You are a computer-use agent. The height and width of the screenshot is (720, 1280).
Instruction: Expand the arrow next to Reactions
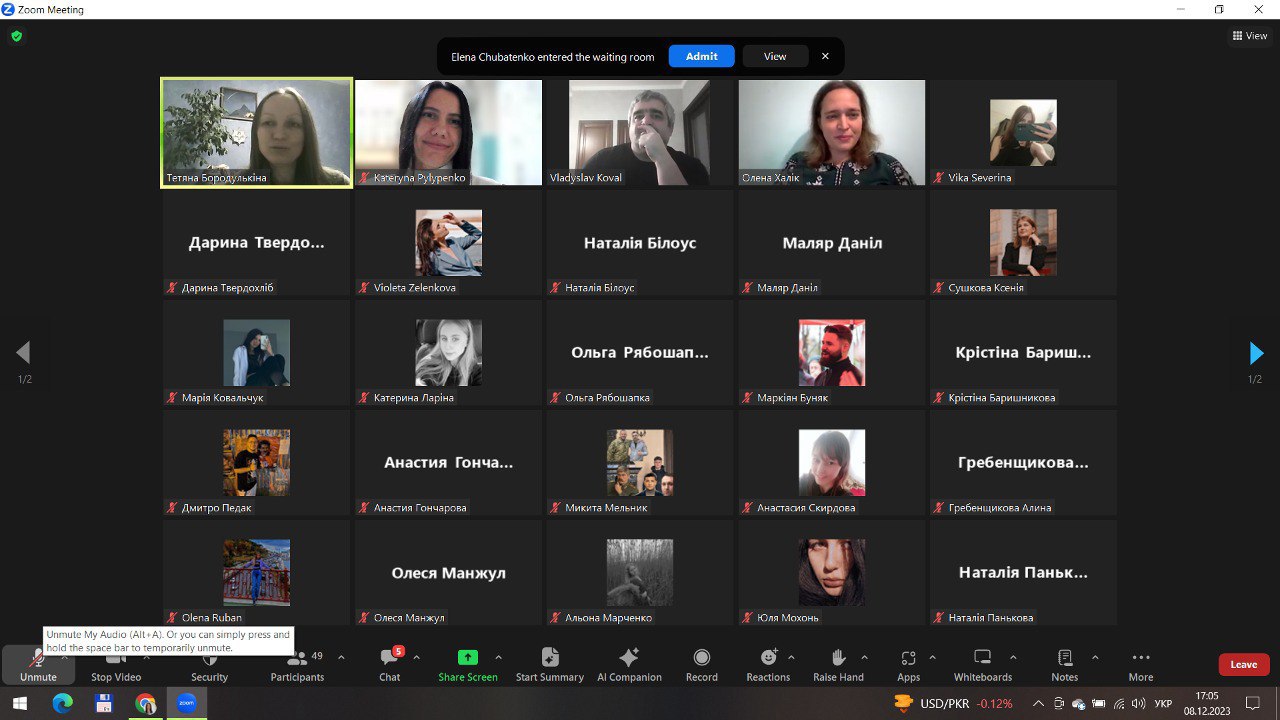[x=791, y=657]
